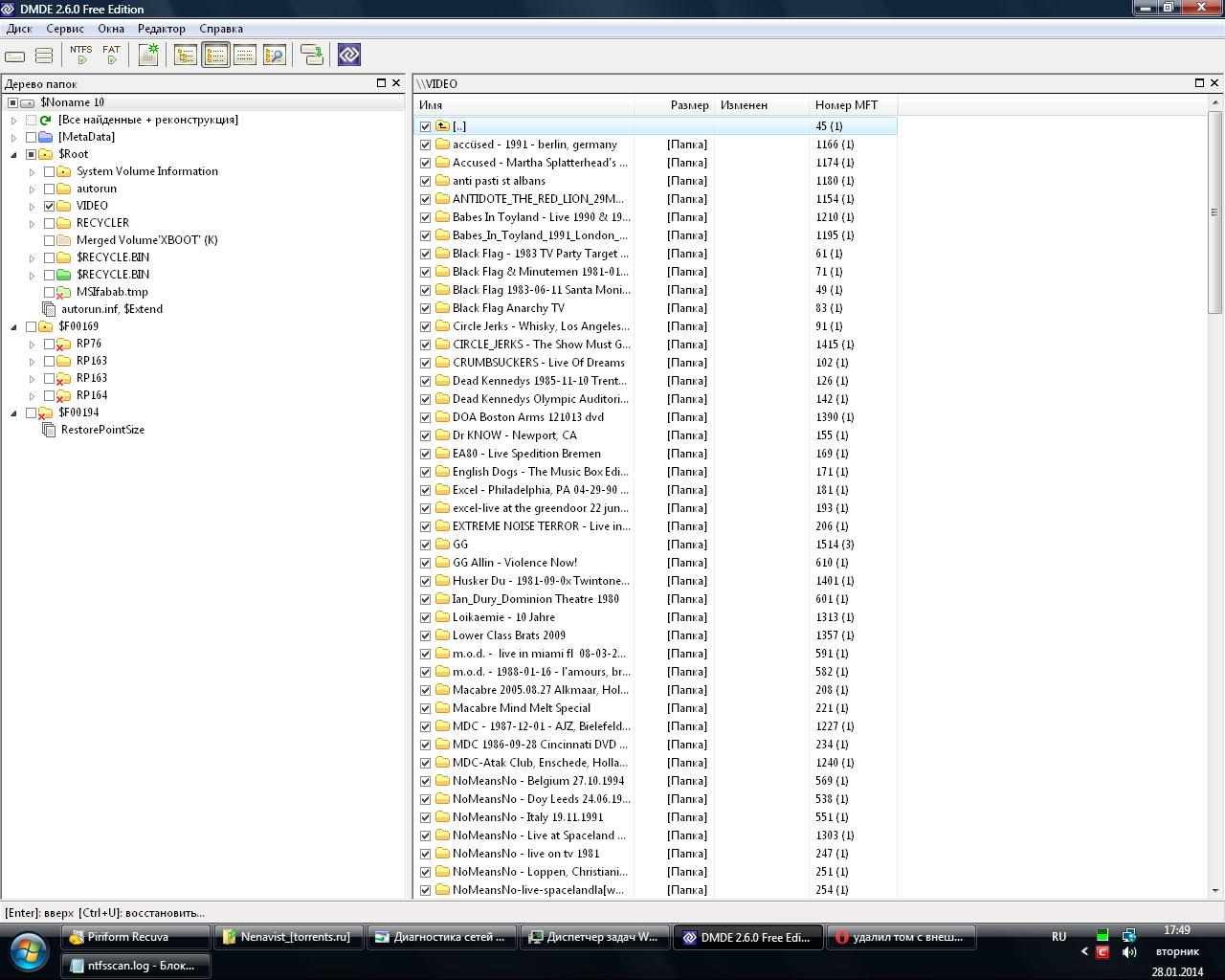Click the file list scroll down arrow

pyautogui.click(x=1215, y=890)
